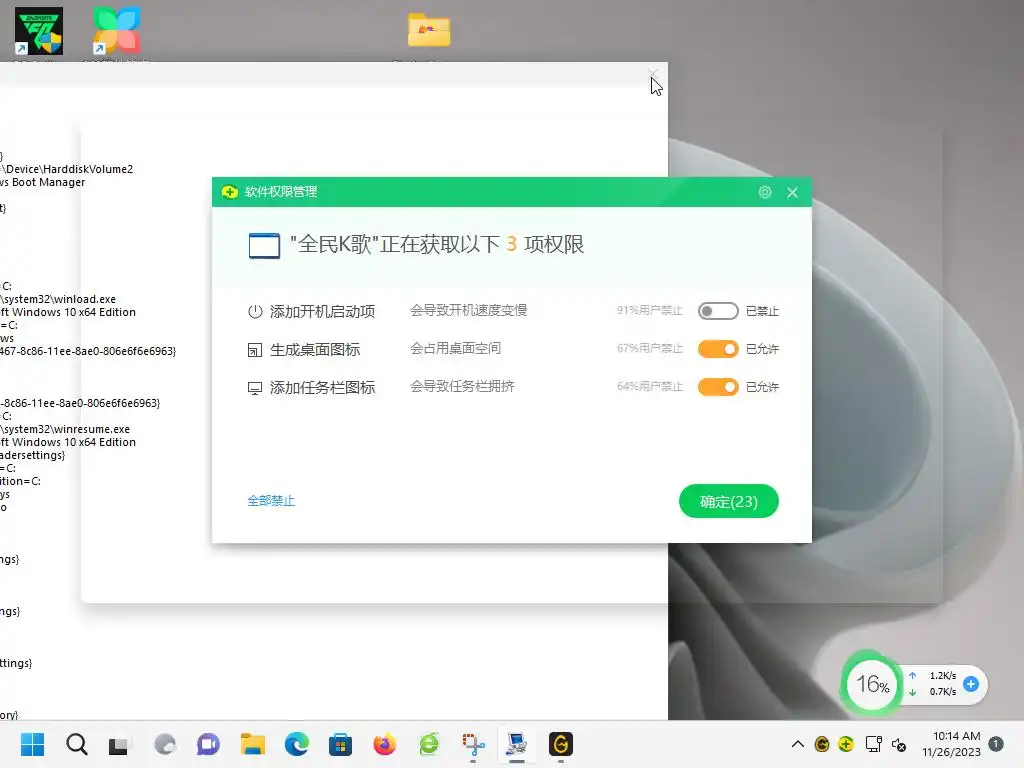
Task: Open the Windows Start menu
Action: click(32, 744)
